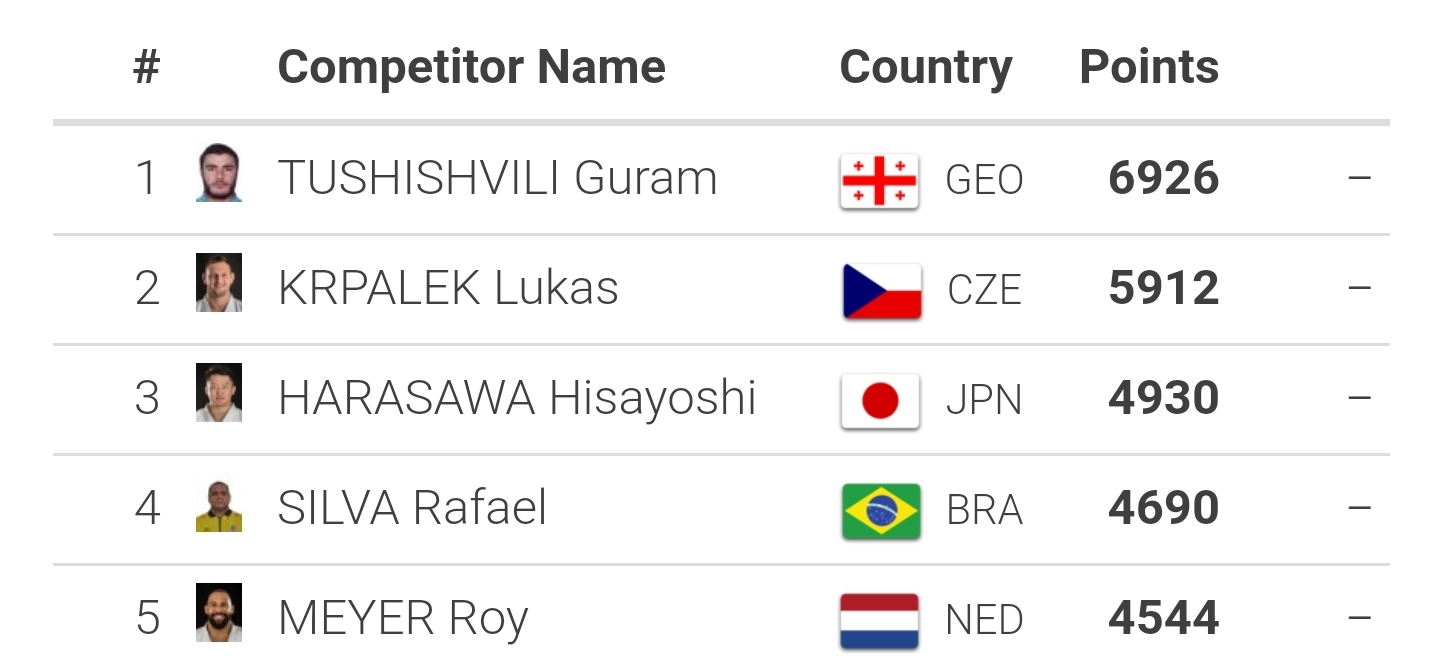The height and width of the screenshot is (672, 1440).
Task: Open HARASAWA Hisayoshi competitor link
Action: tap(517, 398)
